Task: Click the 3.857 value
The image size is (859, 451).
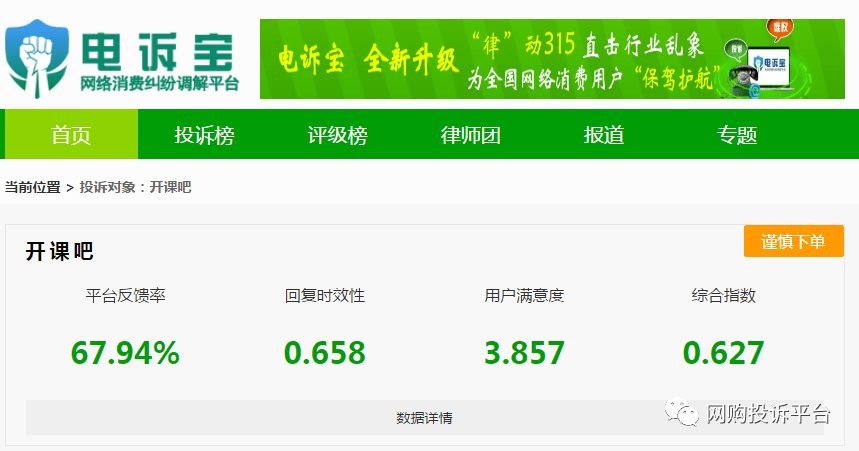Action: click(x=524, y=352)
